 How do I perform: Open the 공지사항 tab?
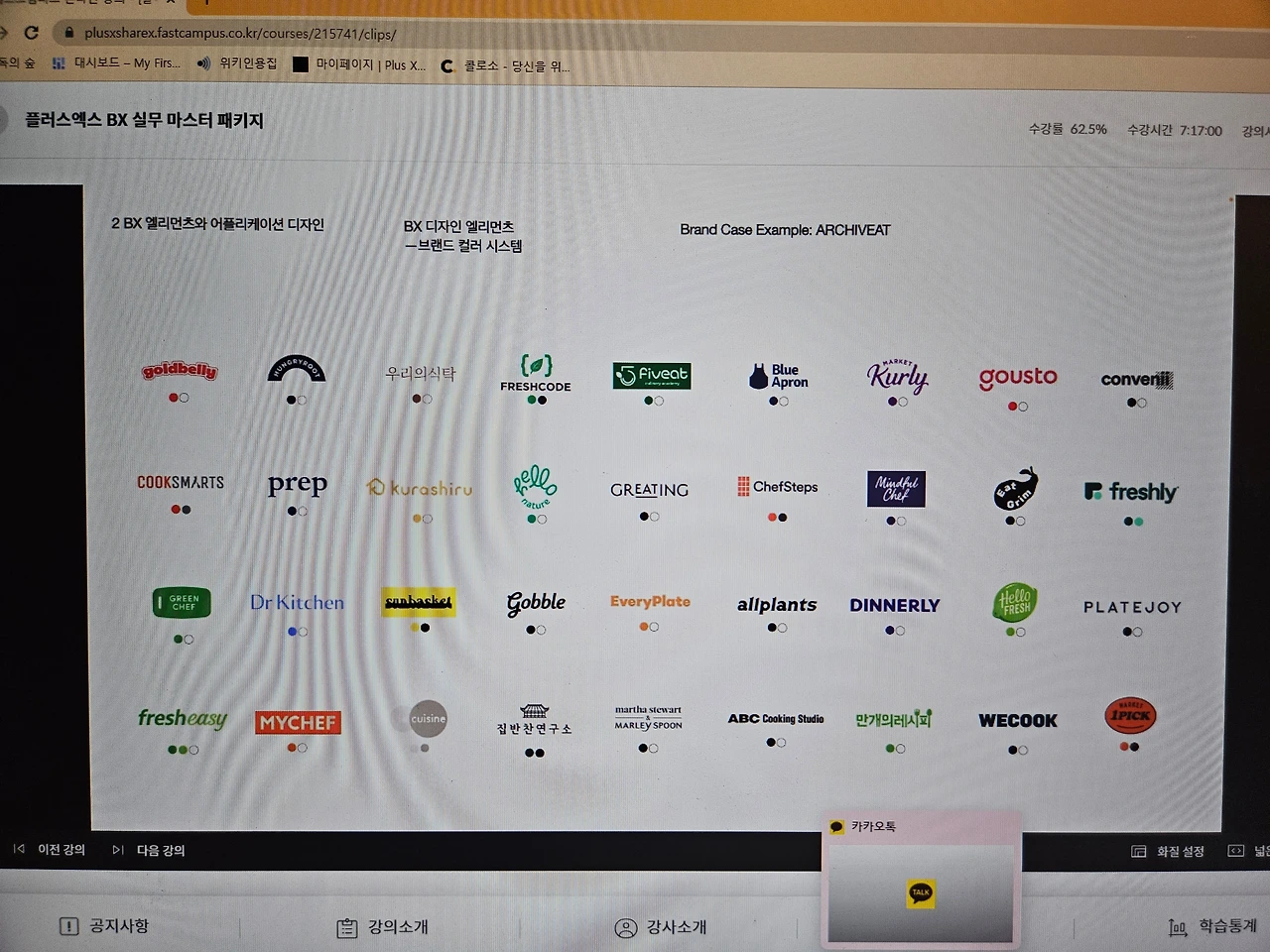(104, 926)
